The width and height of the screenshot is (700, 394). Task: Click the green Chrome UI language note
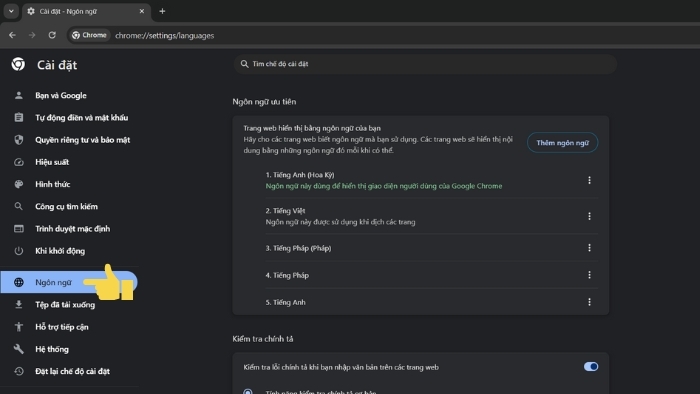(x=384, y=186)
